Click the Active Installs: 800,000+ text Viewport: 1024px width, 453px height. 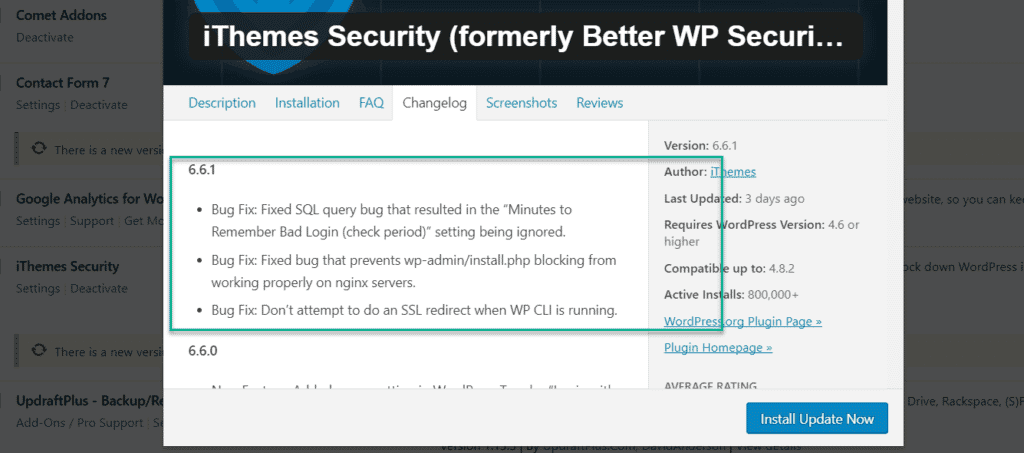coord(731,295)
